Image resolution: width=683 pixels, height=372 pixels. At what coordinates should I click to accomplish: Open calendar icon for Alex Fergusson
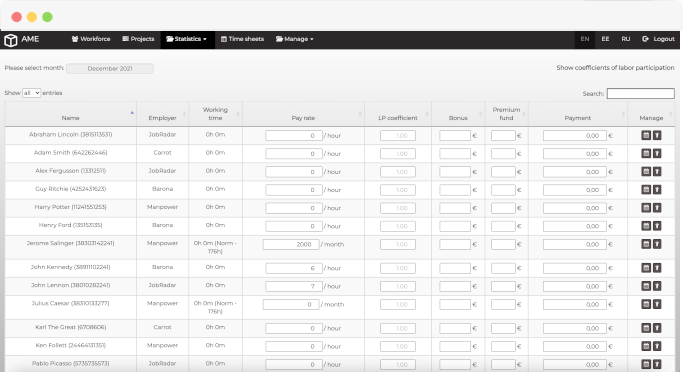(646, 172)
